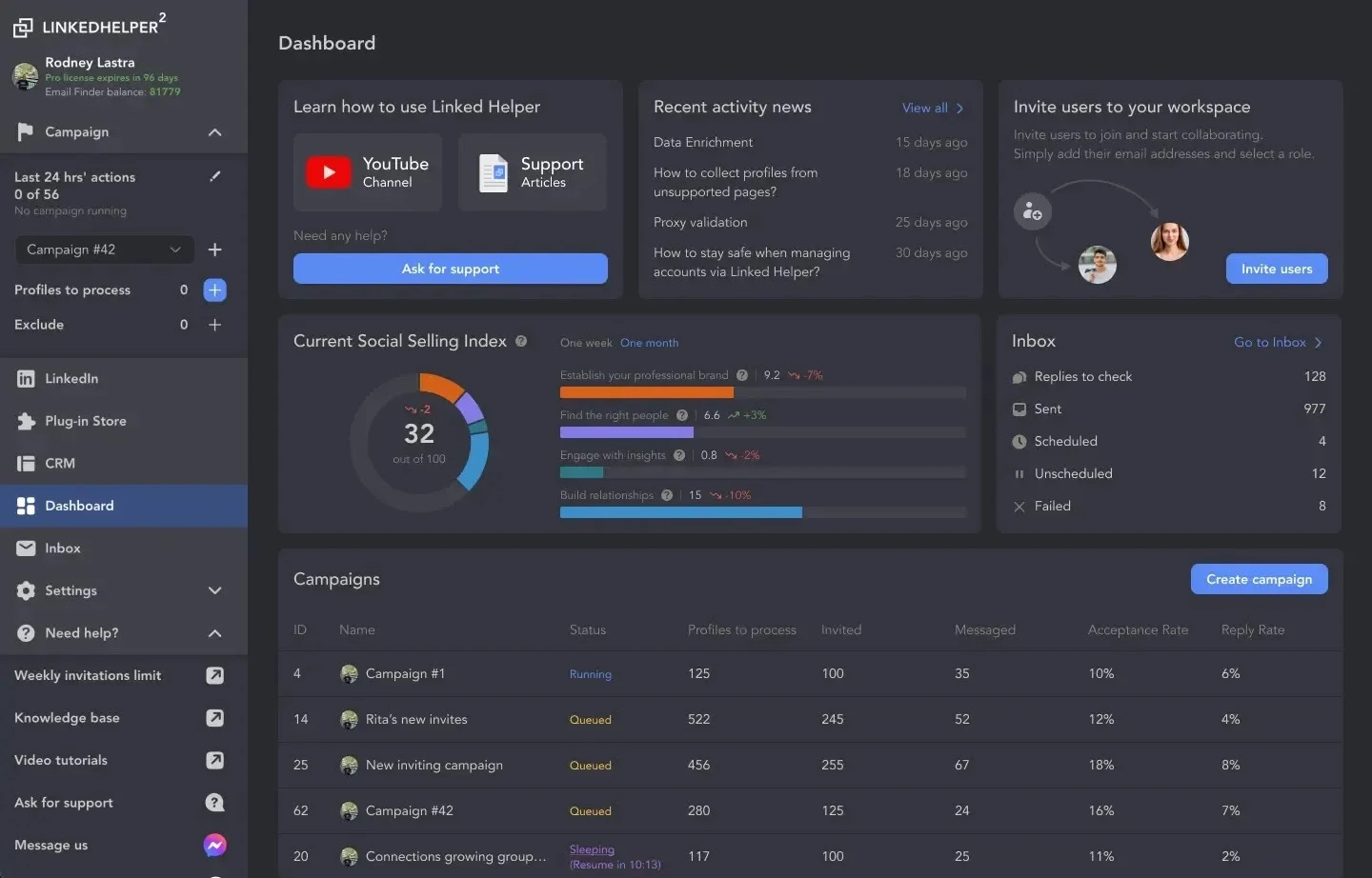Click the Rita's new invites campaign name

416,719
